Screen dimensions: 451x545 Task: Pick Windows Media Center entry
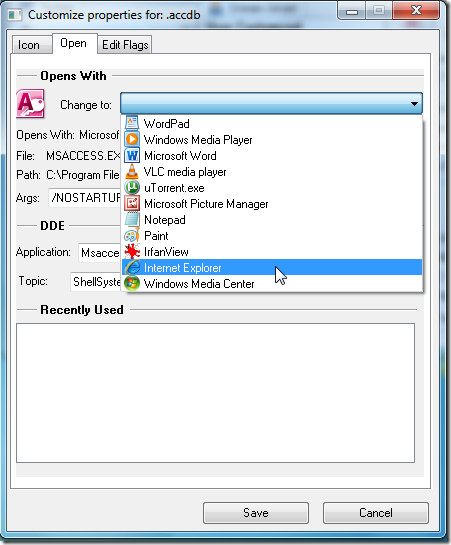click(272, 283)
